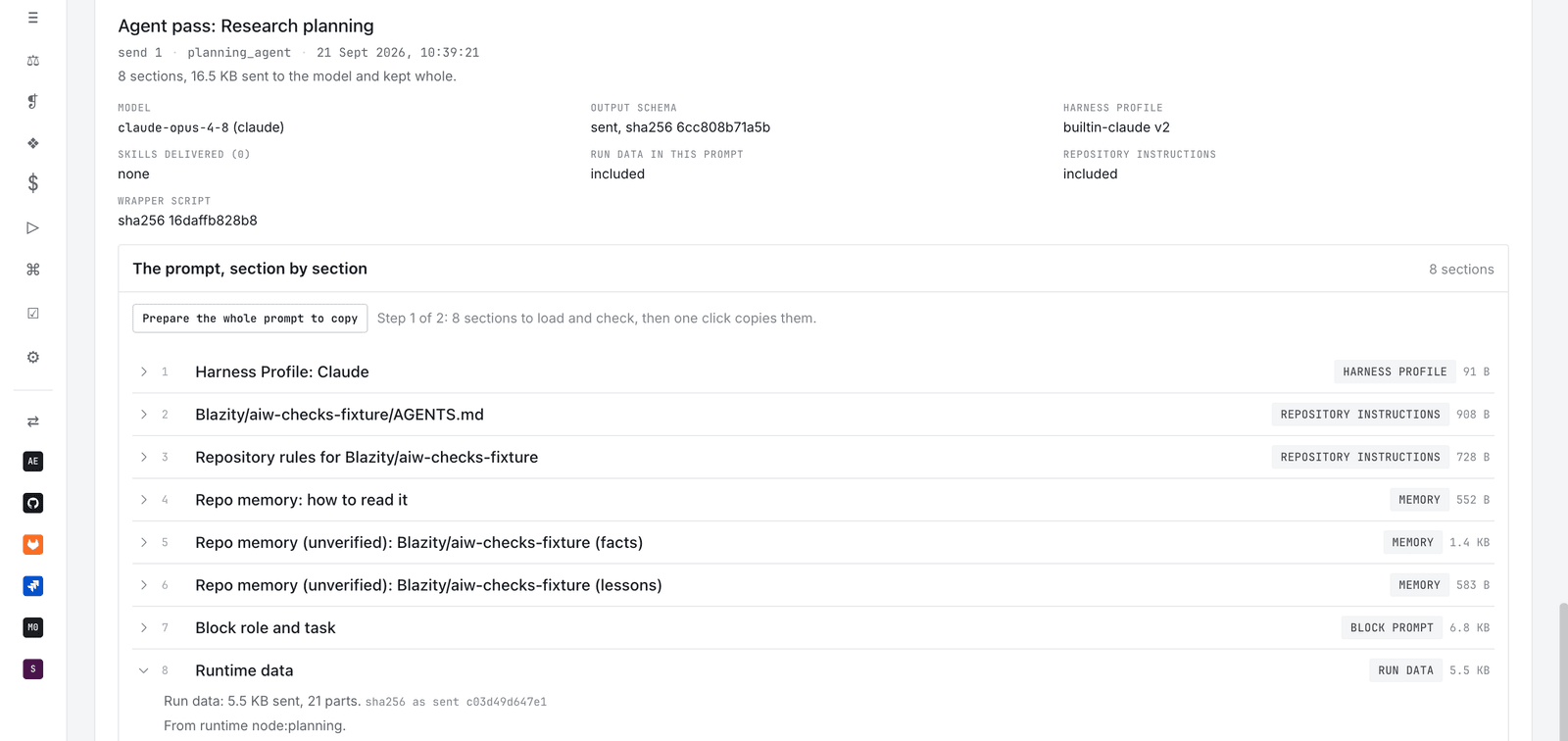The width and height of the screenshot is (1568, 741).
Task: Click the BLOCK PROMPT tag
Action: (1392, 627)
